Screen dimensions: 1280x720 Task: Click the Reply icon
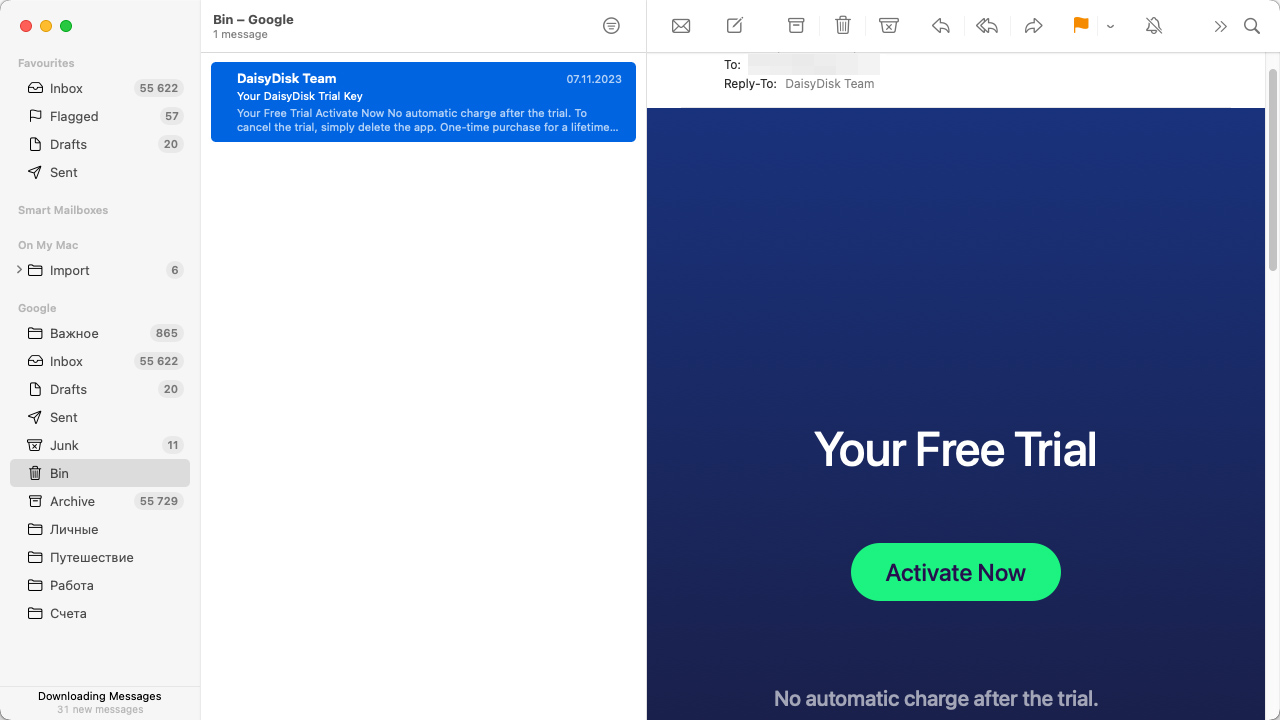point(940,26)
